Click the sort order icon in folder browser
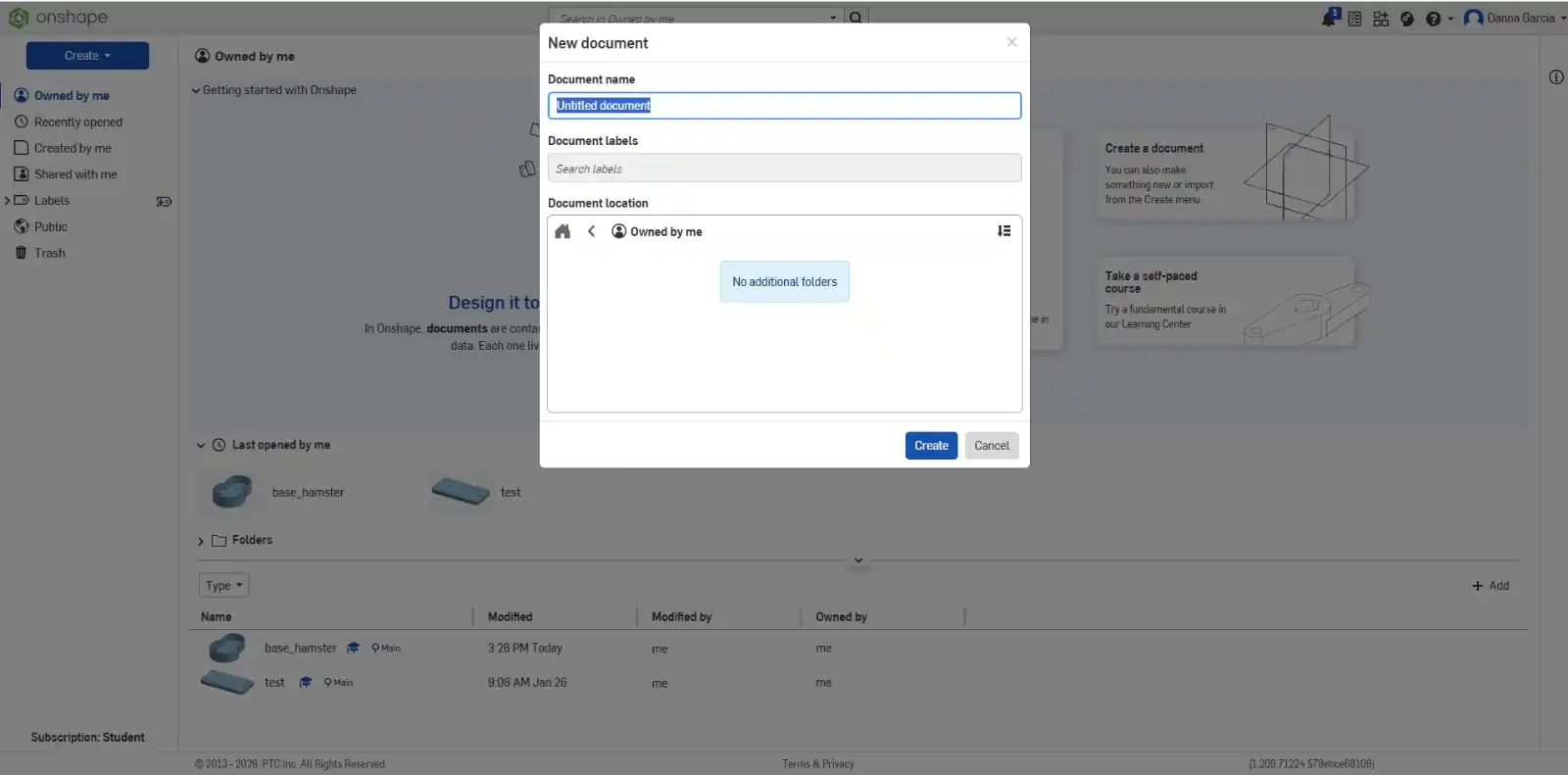Viewport: 1568px width, 775px height. tap(1004, 231)
